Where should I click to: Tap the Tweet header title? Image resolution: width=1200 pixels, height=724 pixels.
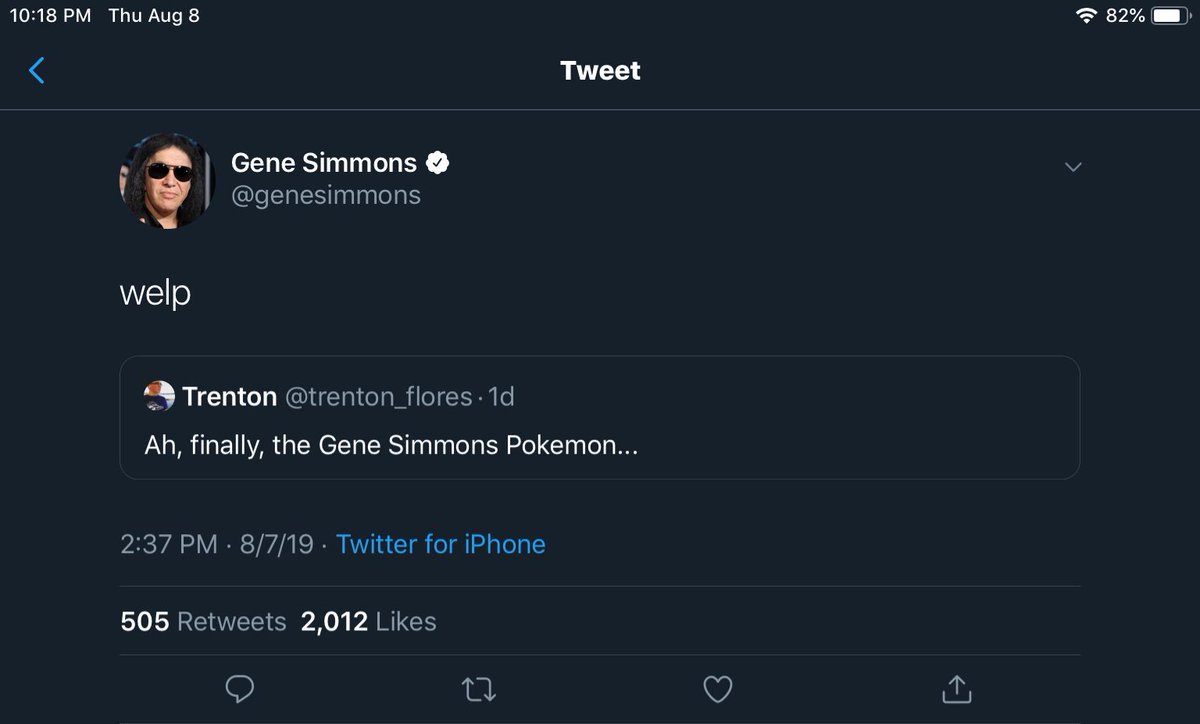600,71
